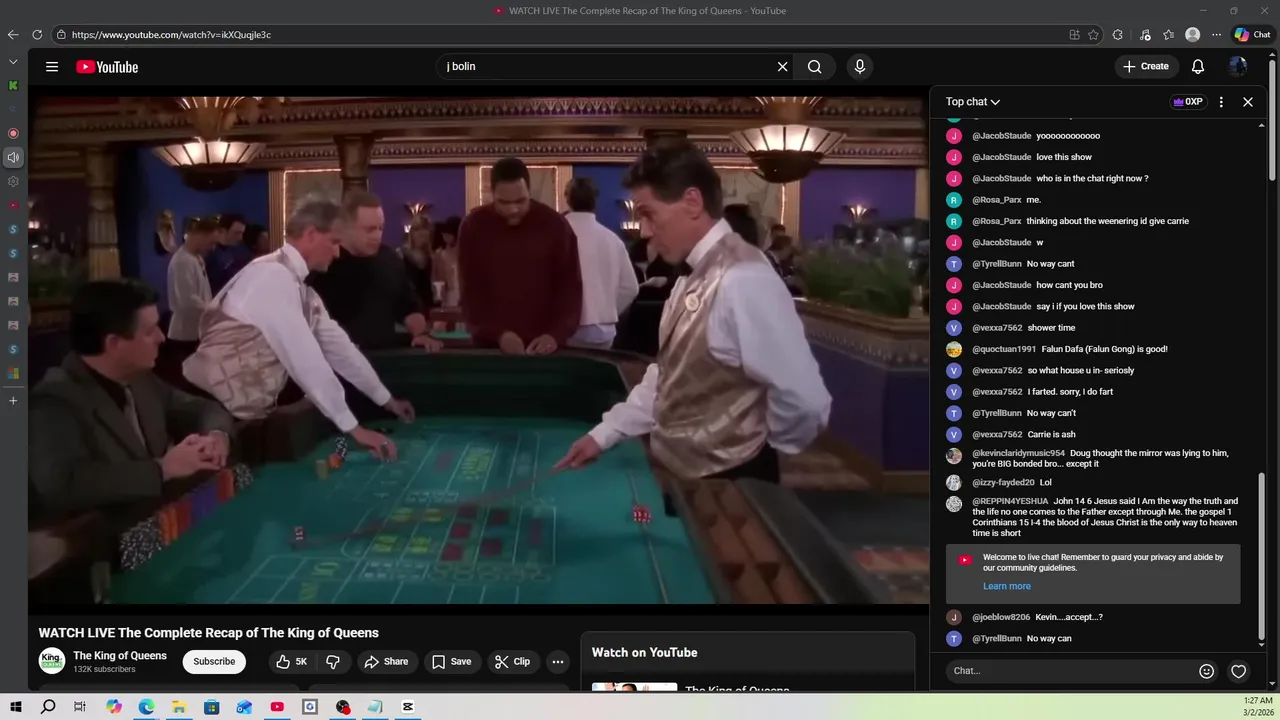Open Windows Start menu

click(x=16, y=707)
